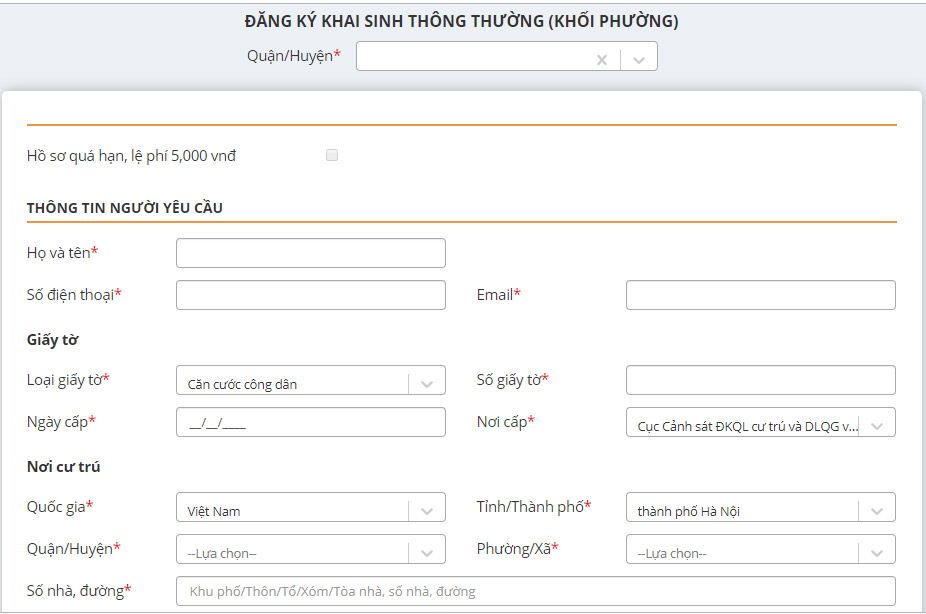Click the Nơi cư trú section label

pyautogui.click(x=65, y=465)
